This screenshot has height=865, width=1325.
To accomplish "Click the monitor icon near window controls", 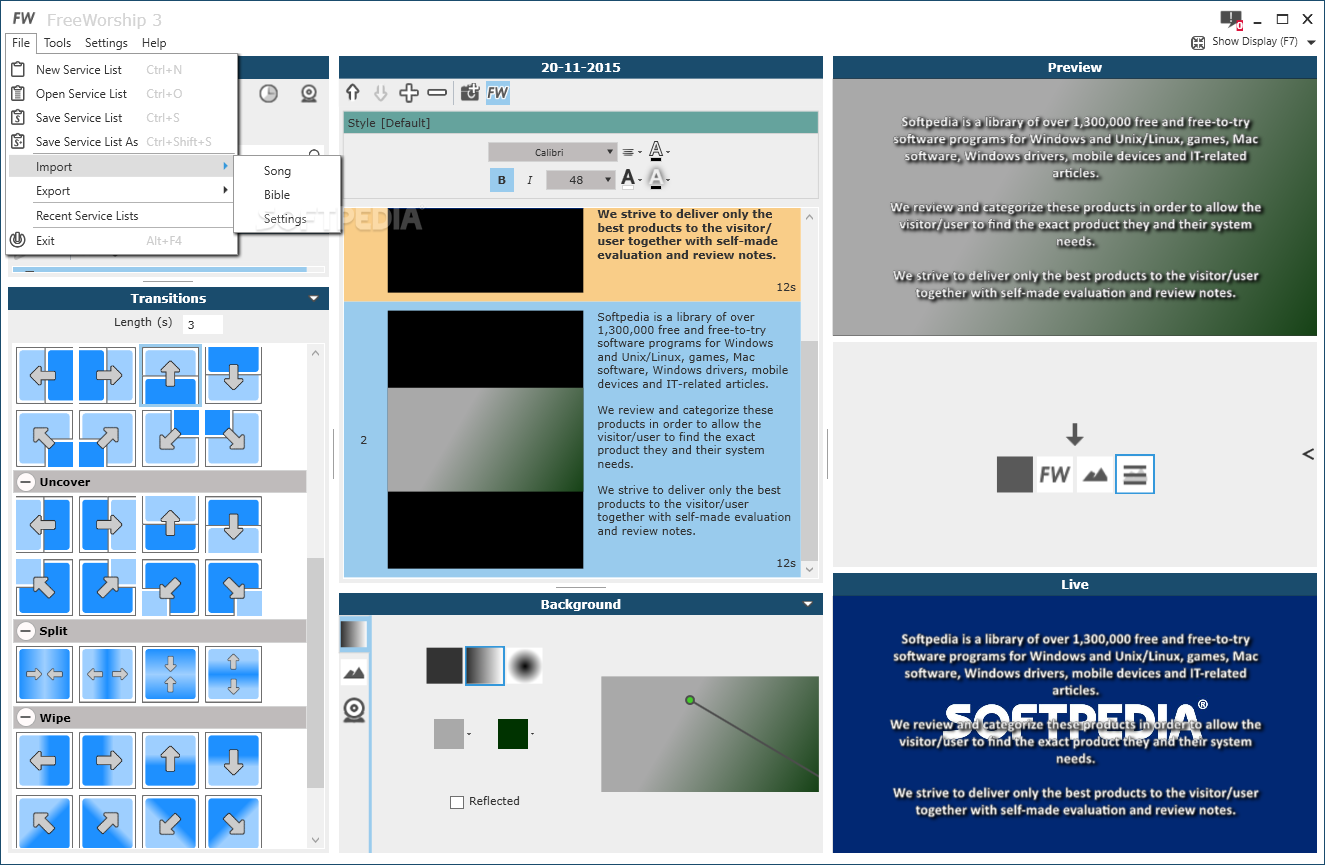I will [x=1231, y=19].
